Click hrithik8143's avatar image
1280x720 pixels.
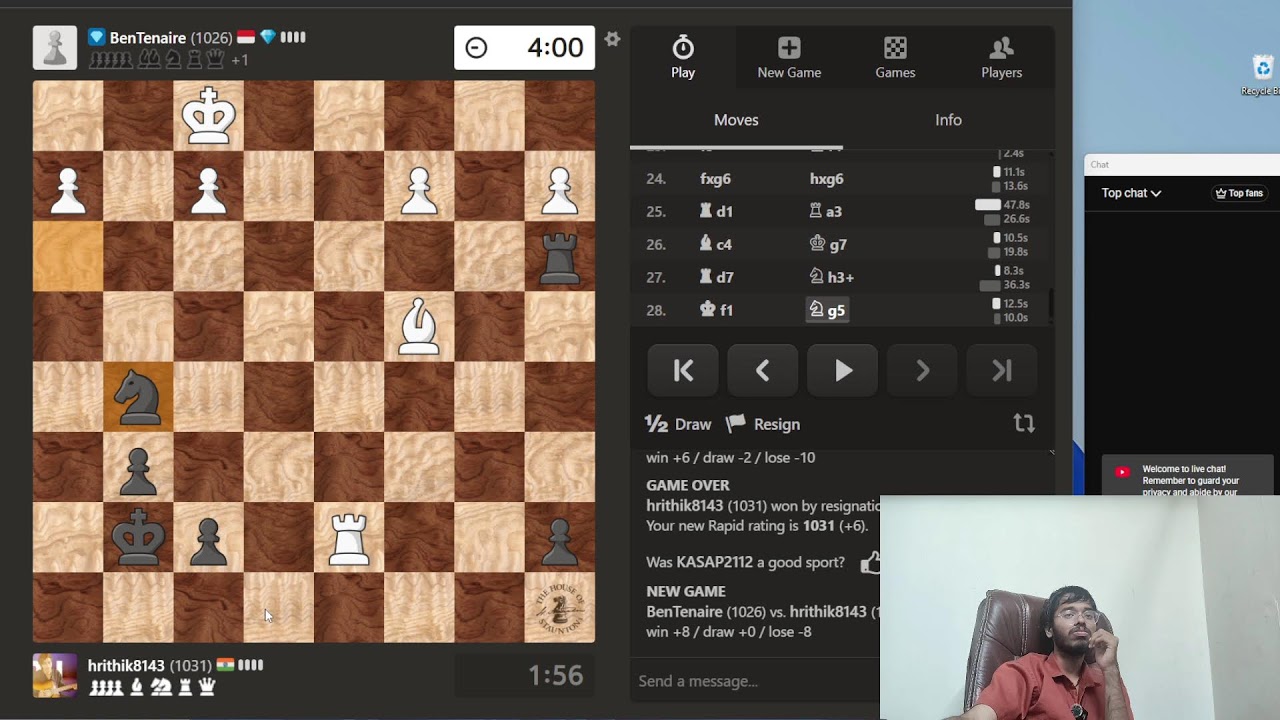[54, 676]
